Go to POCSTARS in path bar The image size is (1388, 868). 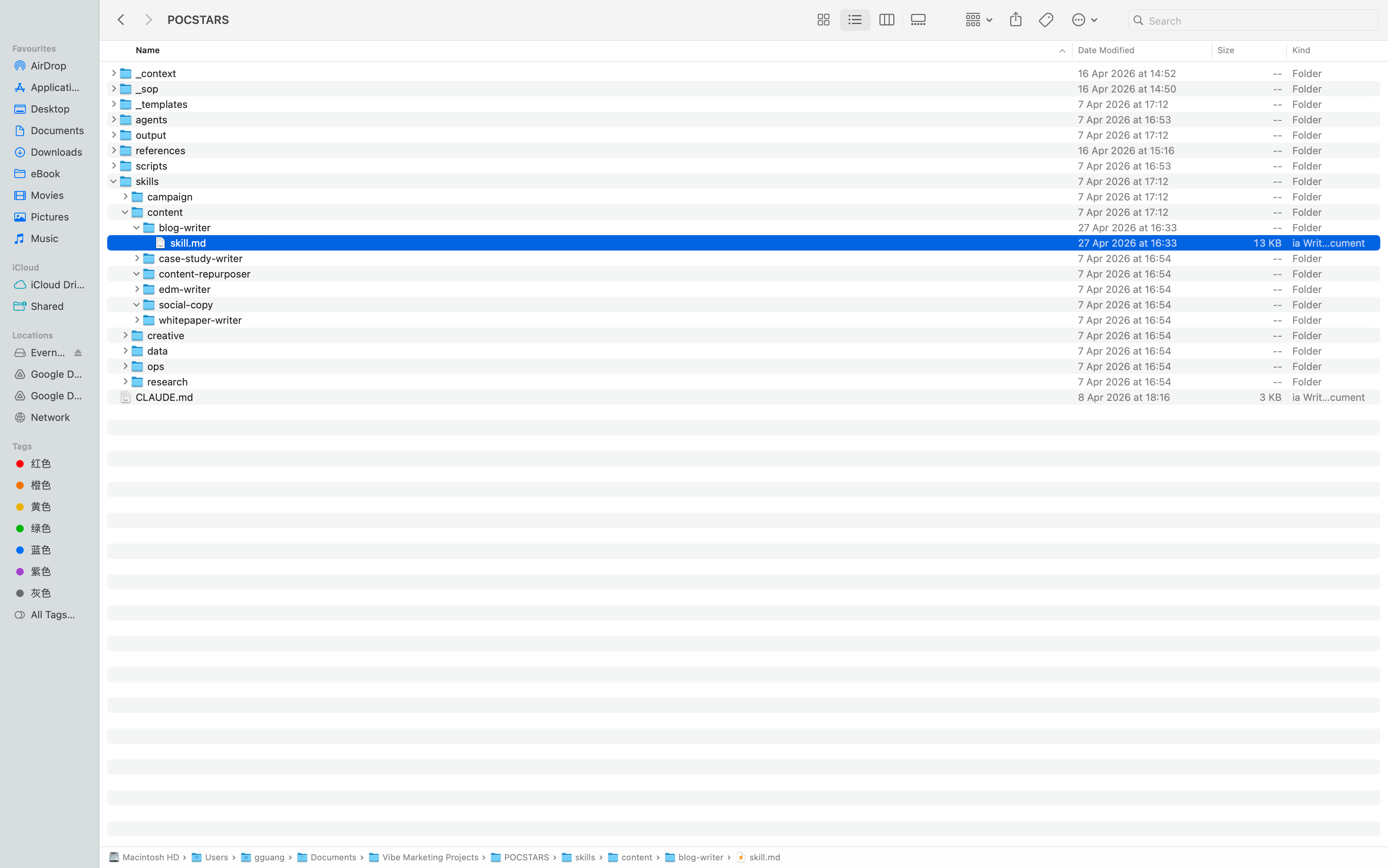click(520, 857)
